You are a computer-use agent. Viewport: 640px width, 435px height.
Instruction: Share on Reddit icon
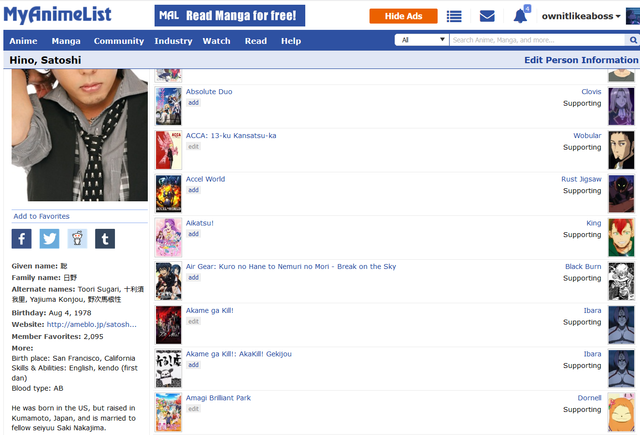pos(77,239)
